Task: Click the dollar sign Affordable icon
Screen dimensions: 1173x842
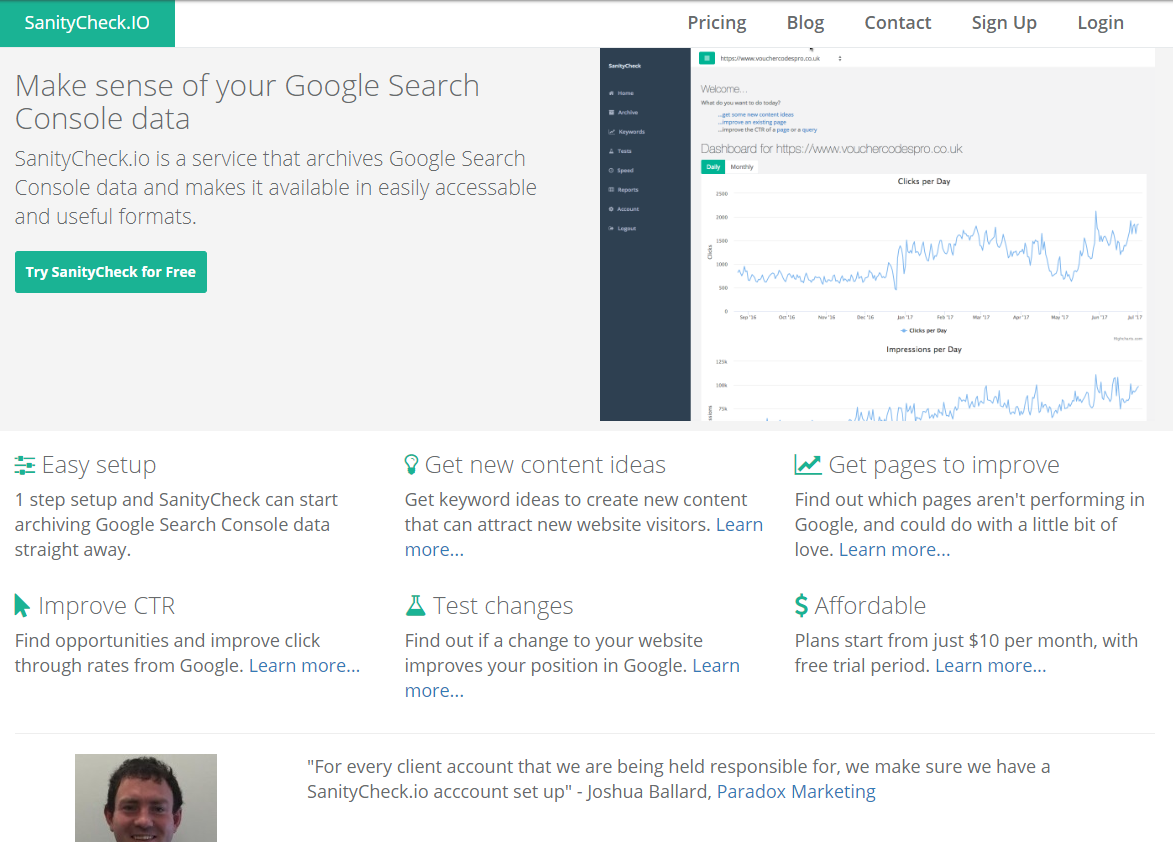Action: (x=801, y=606)
